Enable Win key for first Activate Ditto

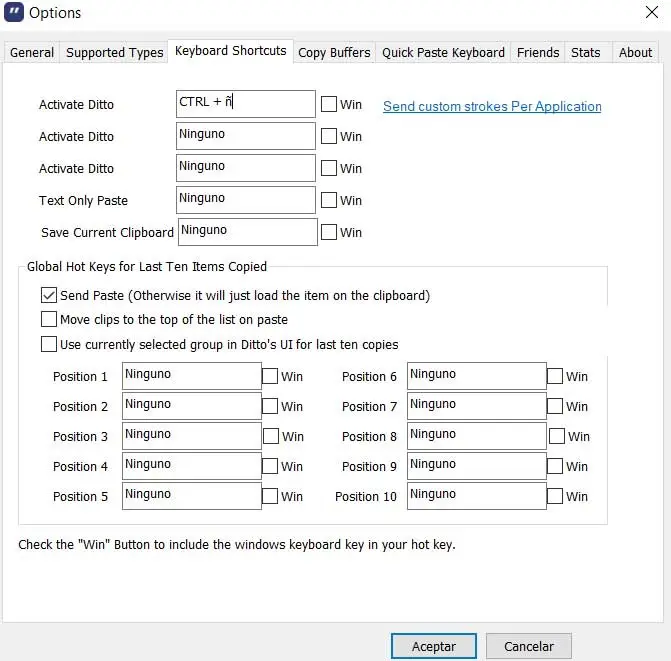(329, 104)
